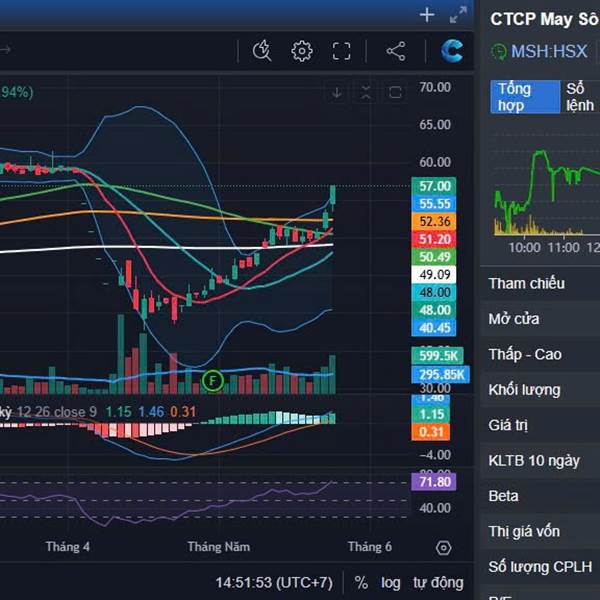Click the Mở cửa row
Screen dimensions: 600x600
click(x=540, y=319)
